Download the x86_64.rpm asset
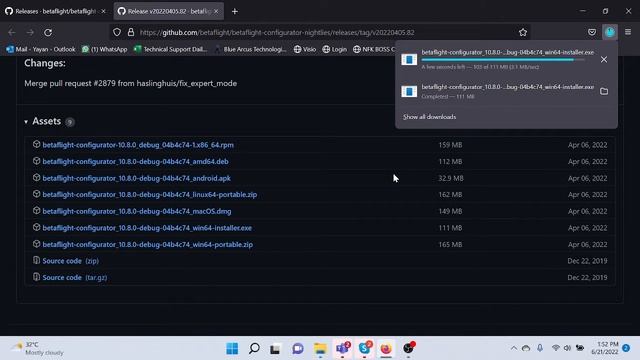The width and height of the screenshot is (640, 360). tap(138, 145)
